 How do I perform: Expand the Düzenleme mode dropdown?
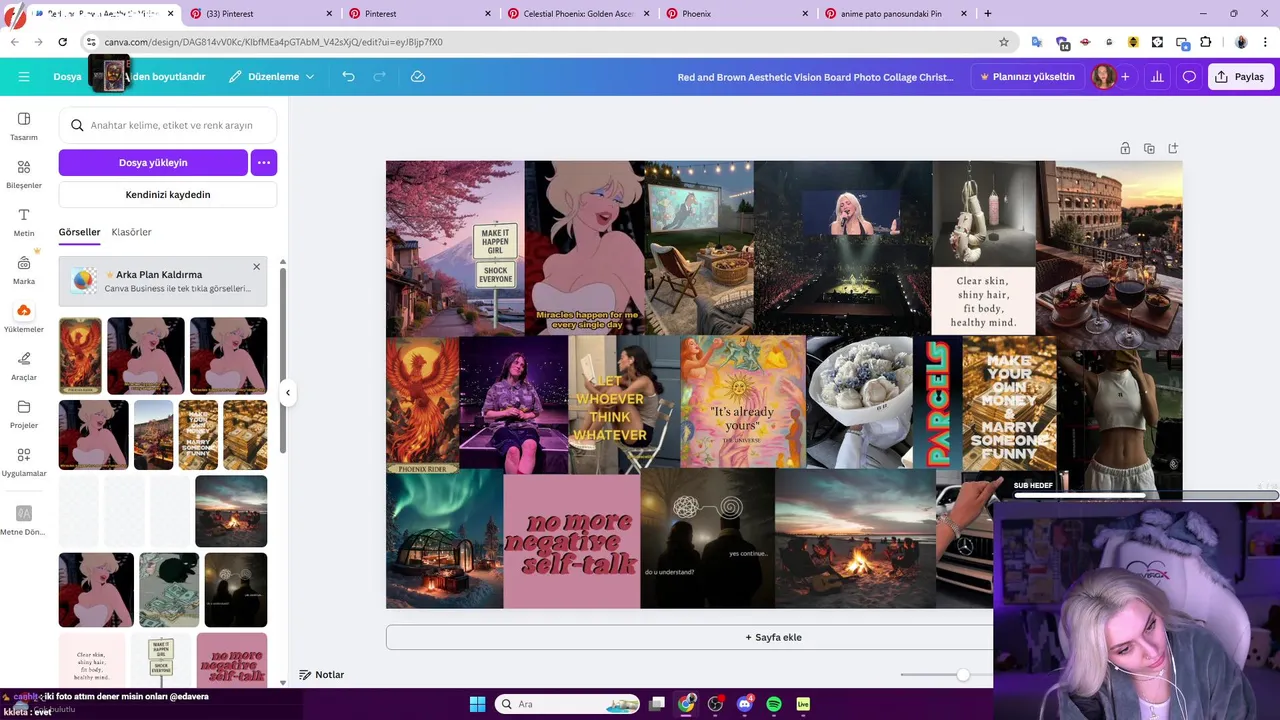pyautogui.click(x=271, y=77)
